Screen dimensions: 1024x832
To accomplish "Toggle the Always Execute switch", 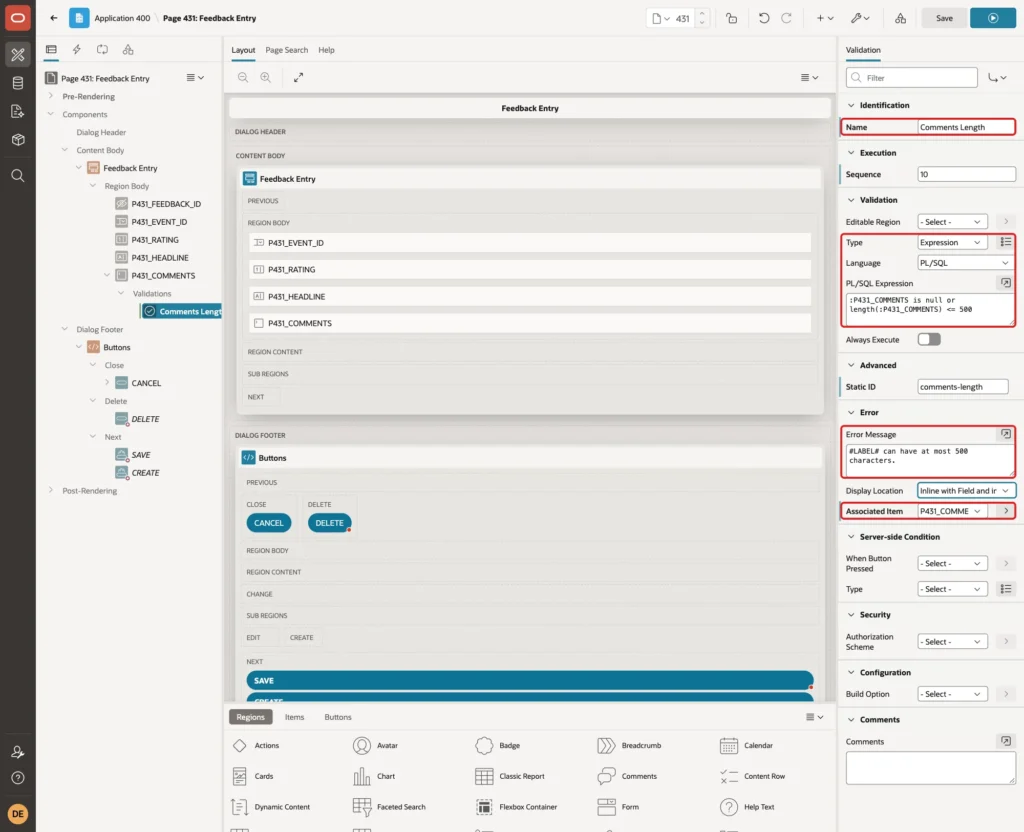I will coord(929,340).
